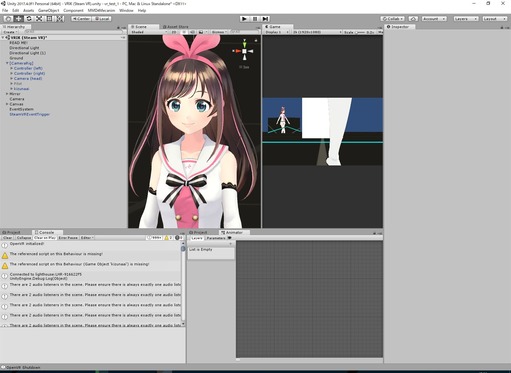Viewport: 511px width, 373px height.
Task: Toggle scene lighting
Action: [x=184, y=32]
